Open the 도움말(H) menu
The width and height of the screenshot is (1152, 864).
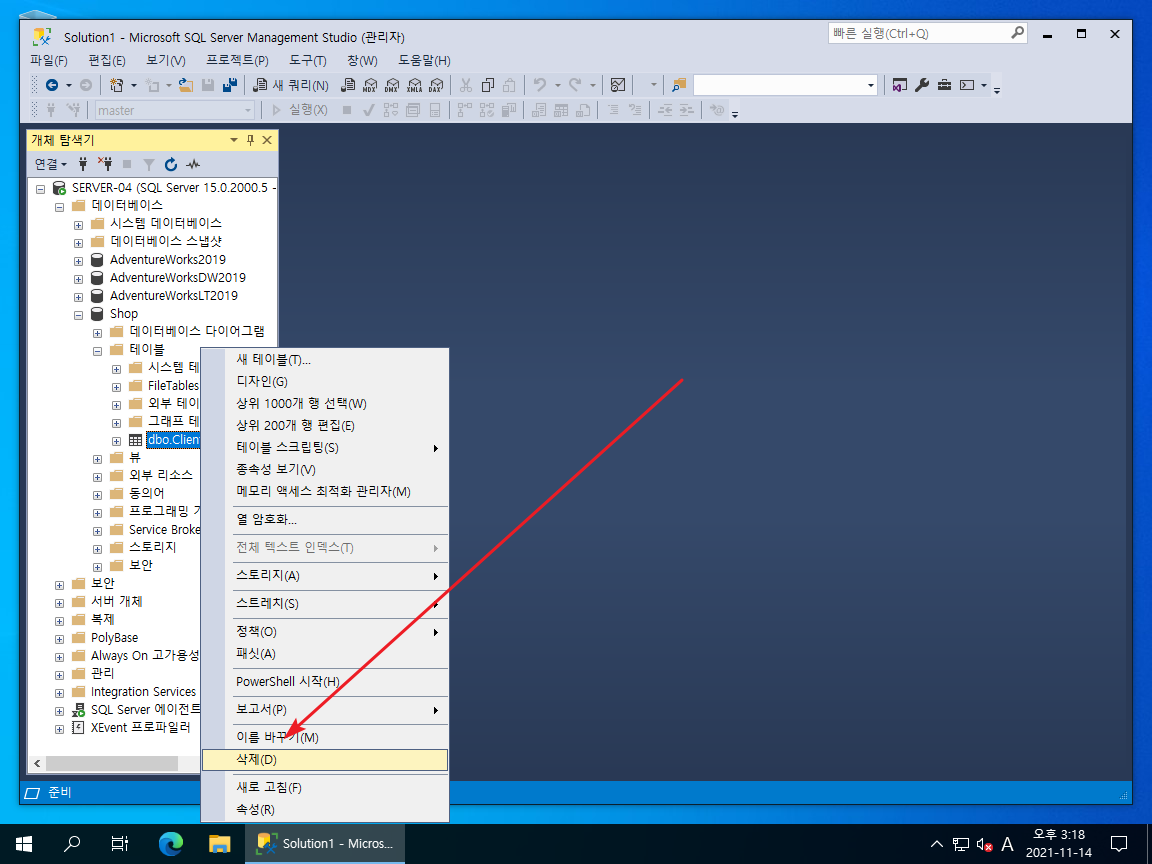(424, 60)
